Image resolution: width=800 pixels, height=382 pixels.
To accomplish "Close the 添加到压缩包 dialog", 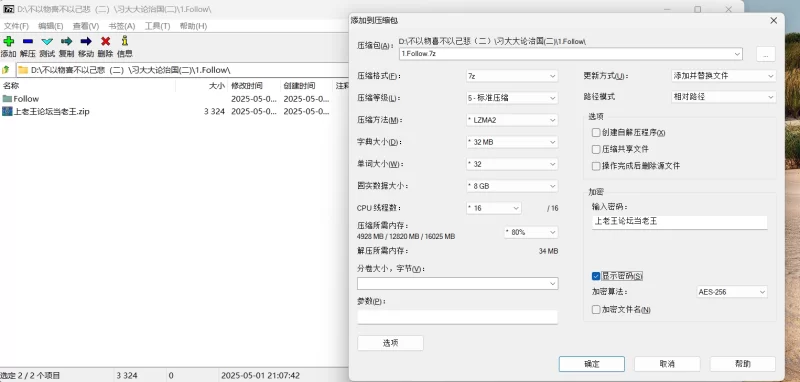I will (x=773, y=20).
